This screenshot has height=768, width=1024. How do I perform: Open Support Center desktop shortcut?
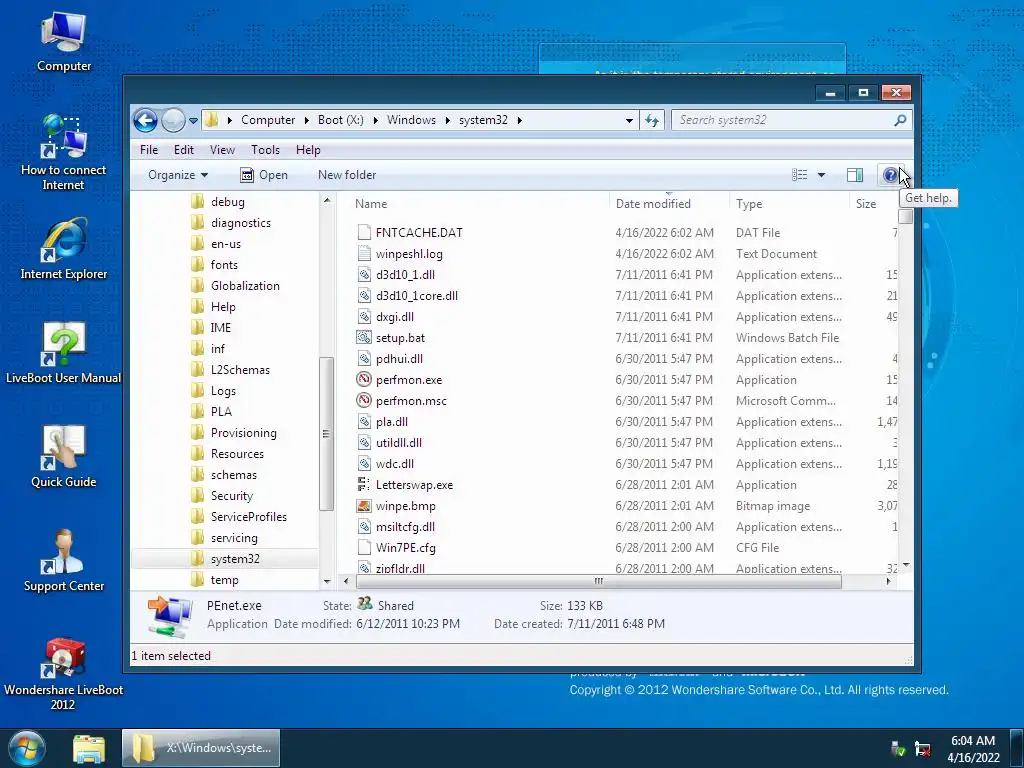[x=63, y=561]
